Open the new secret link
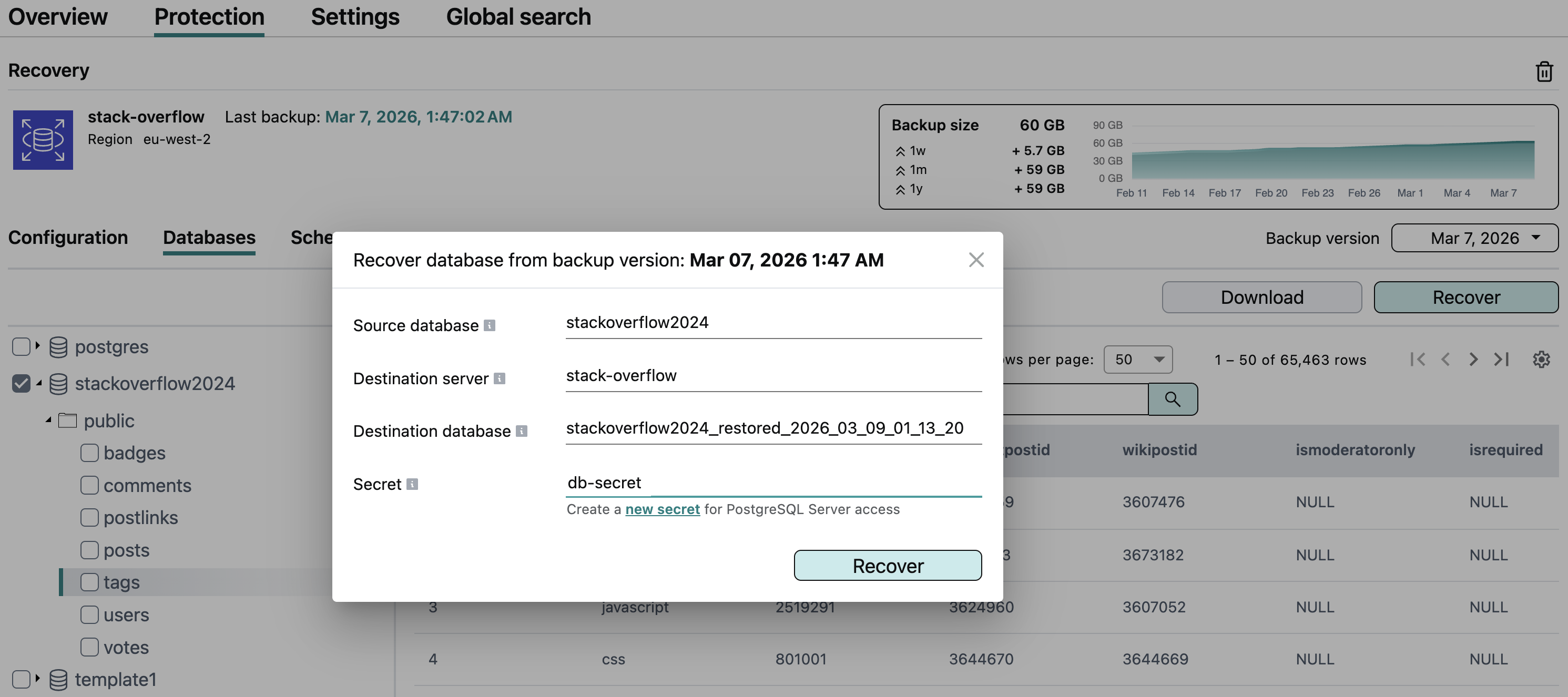The image size is (1568, 697). pos(662,509)
